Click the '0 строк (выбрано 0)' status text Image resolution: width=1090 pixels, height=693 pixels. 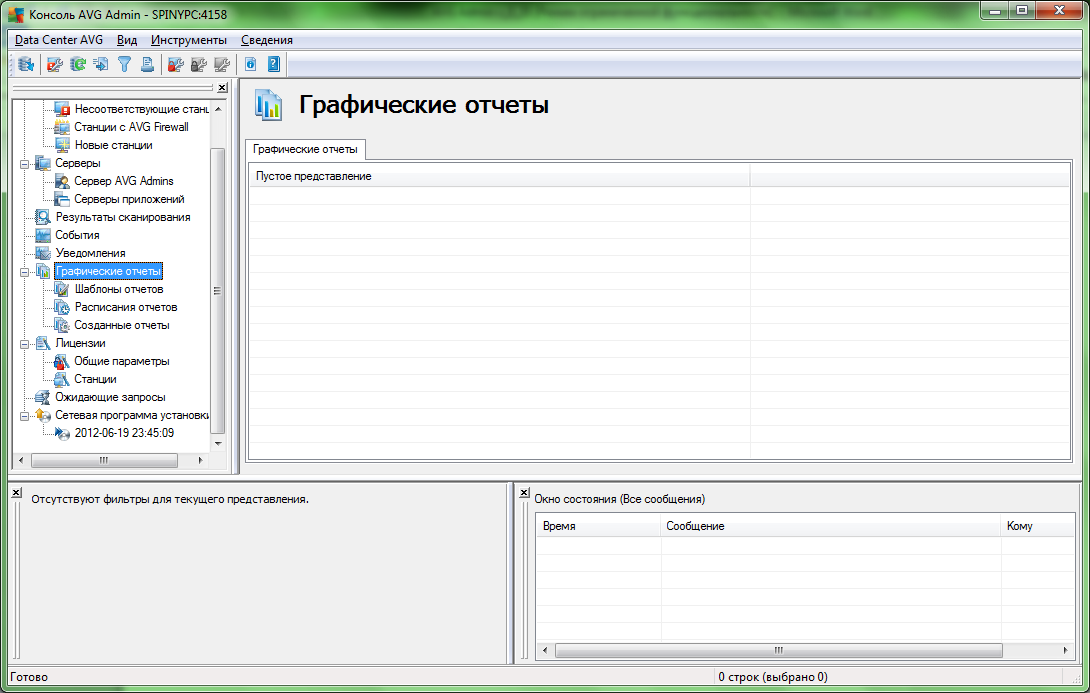[x=773, y=677]
